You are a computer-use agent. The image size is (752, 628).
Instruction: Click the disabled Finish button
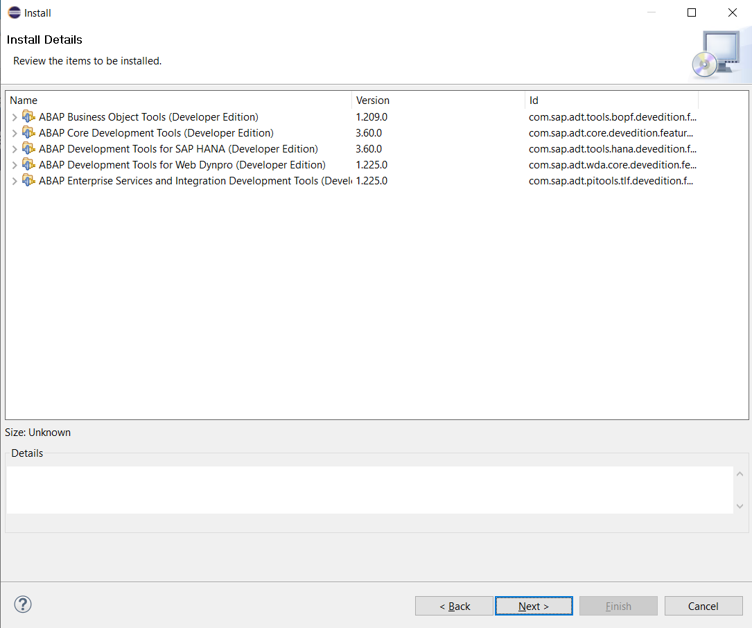click(618, 606)
